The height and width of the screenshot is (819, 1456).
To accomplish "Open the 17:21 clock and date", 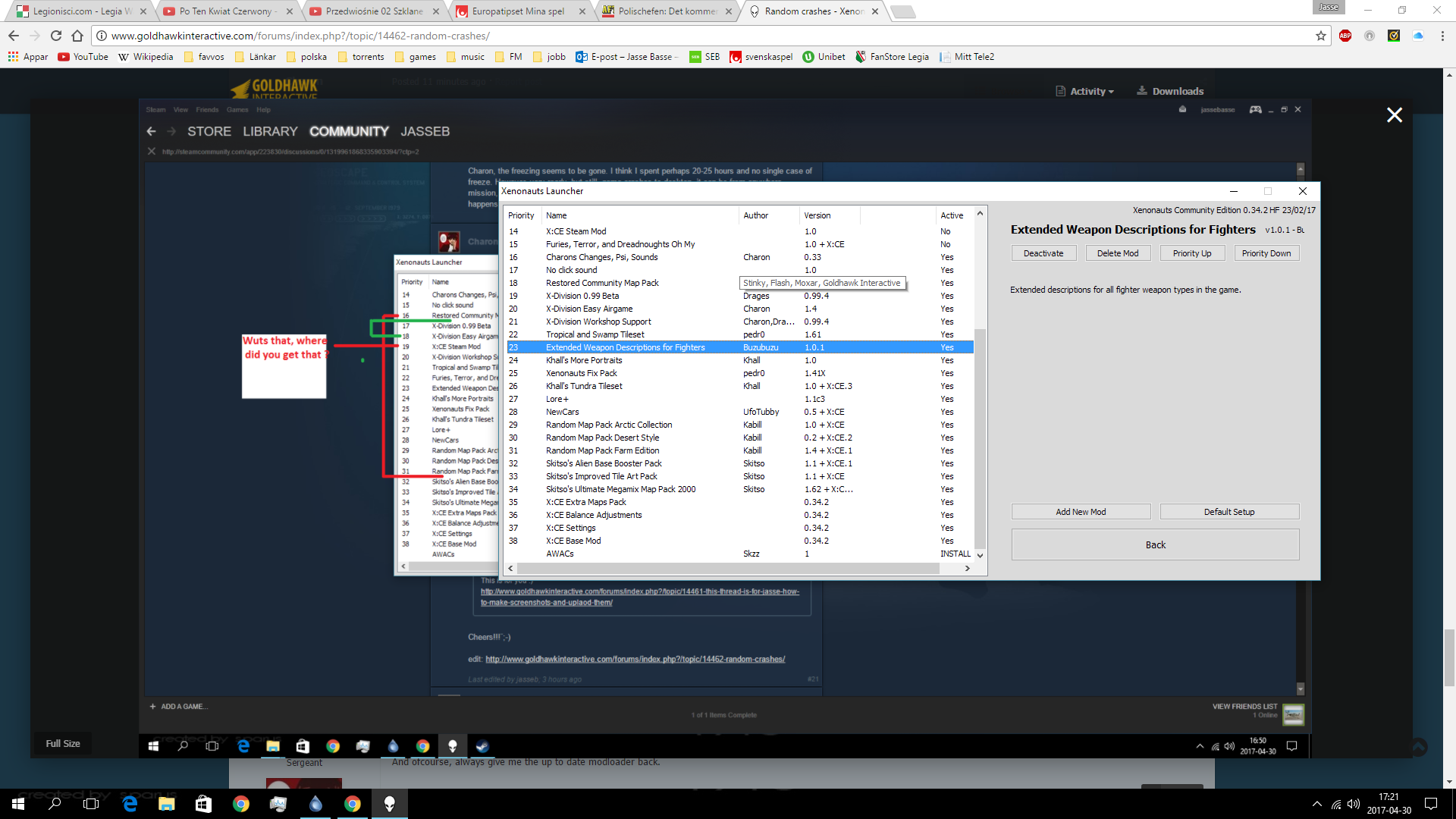I will coord(1389,804).
